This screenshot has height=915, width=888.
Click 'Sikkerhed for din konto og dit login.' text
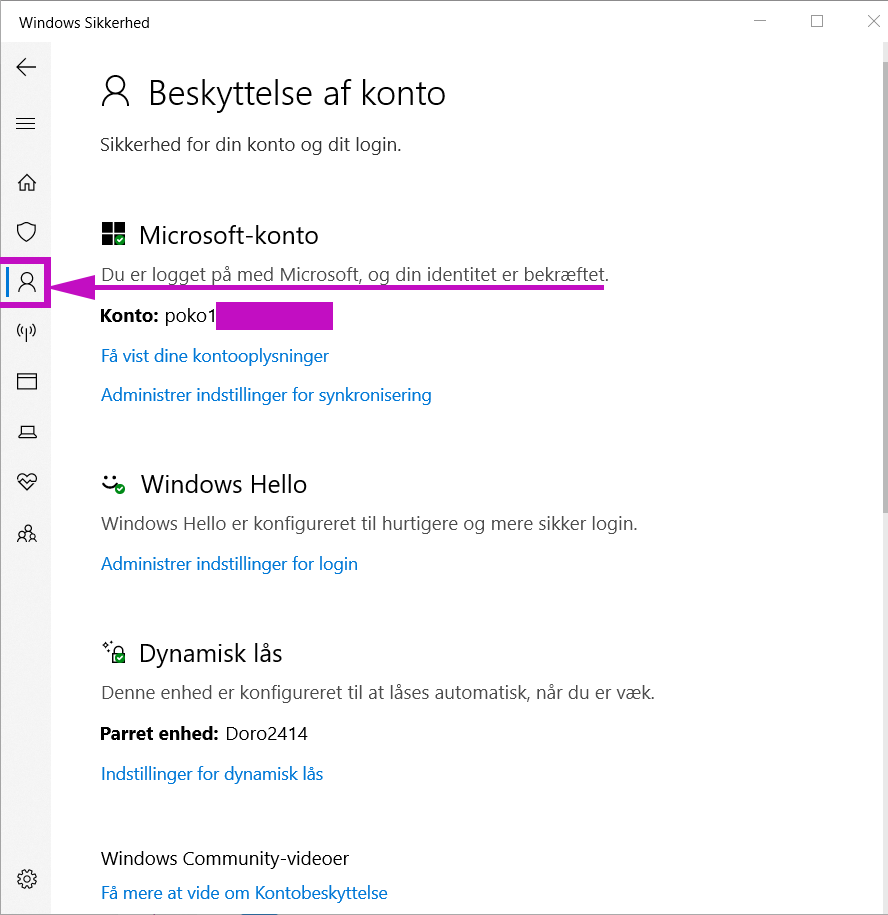click(251, 145)
